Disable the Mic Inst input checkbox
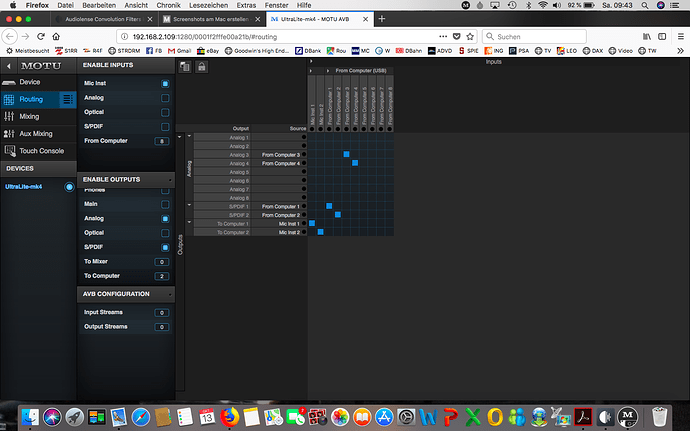Screen dimensions: 690x431 165,84
